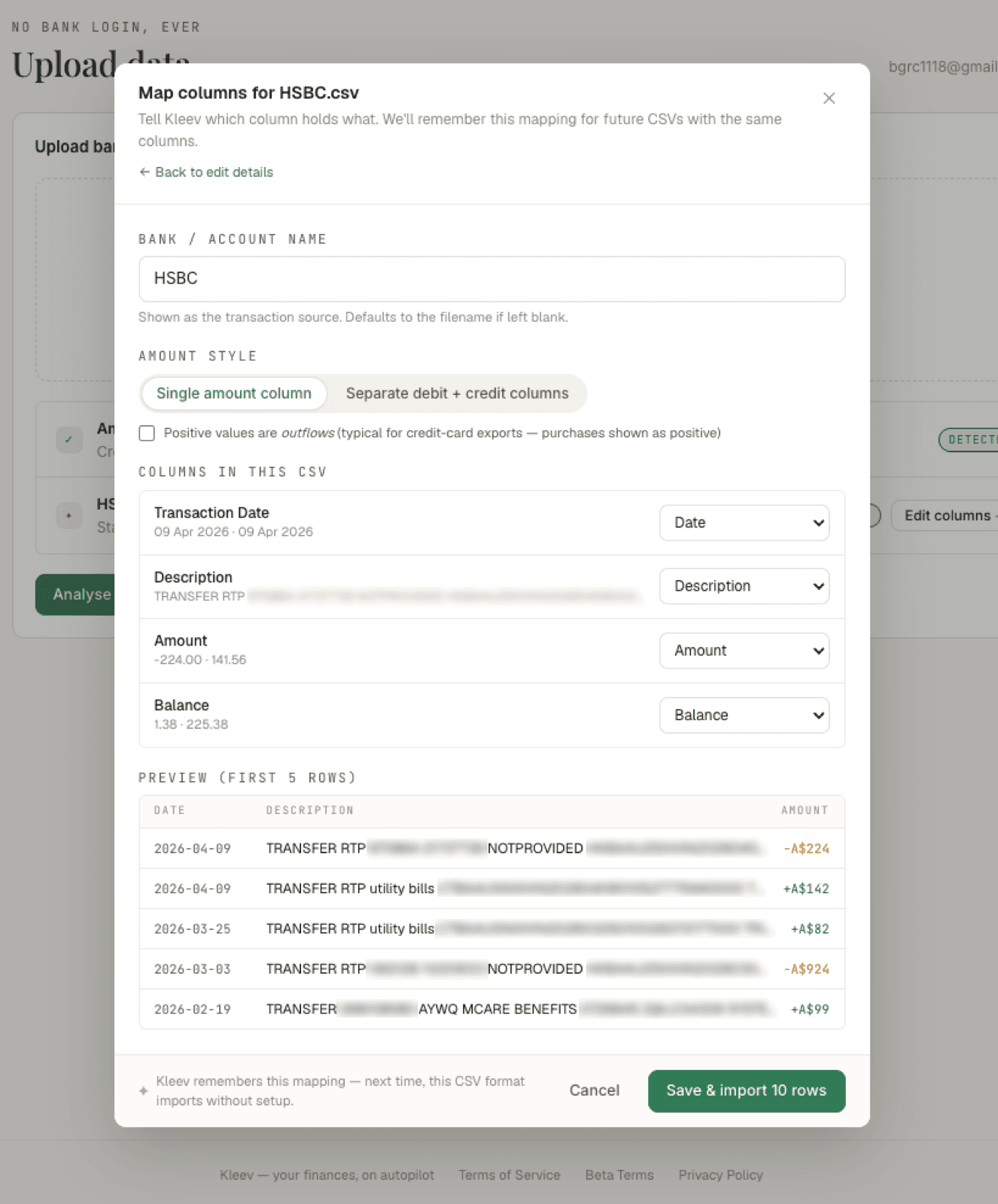Screen dimensions: 998x1204
Task: Open the Balance column mapping dropdown
Action: [744, 715]
